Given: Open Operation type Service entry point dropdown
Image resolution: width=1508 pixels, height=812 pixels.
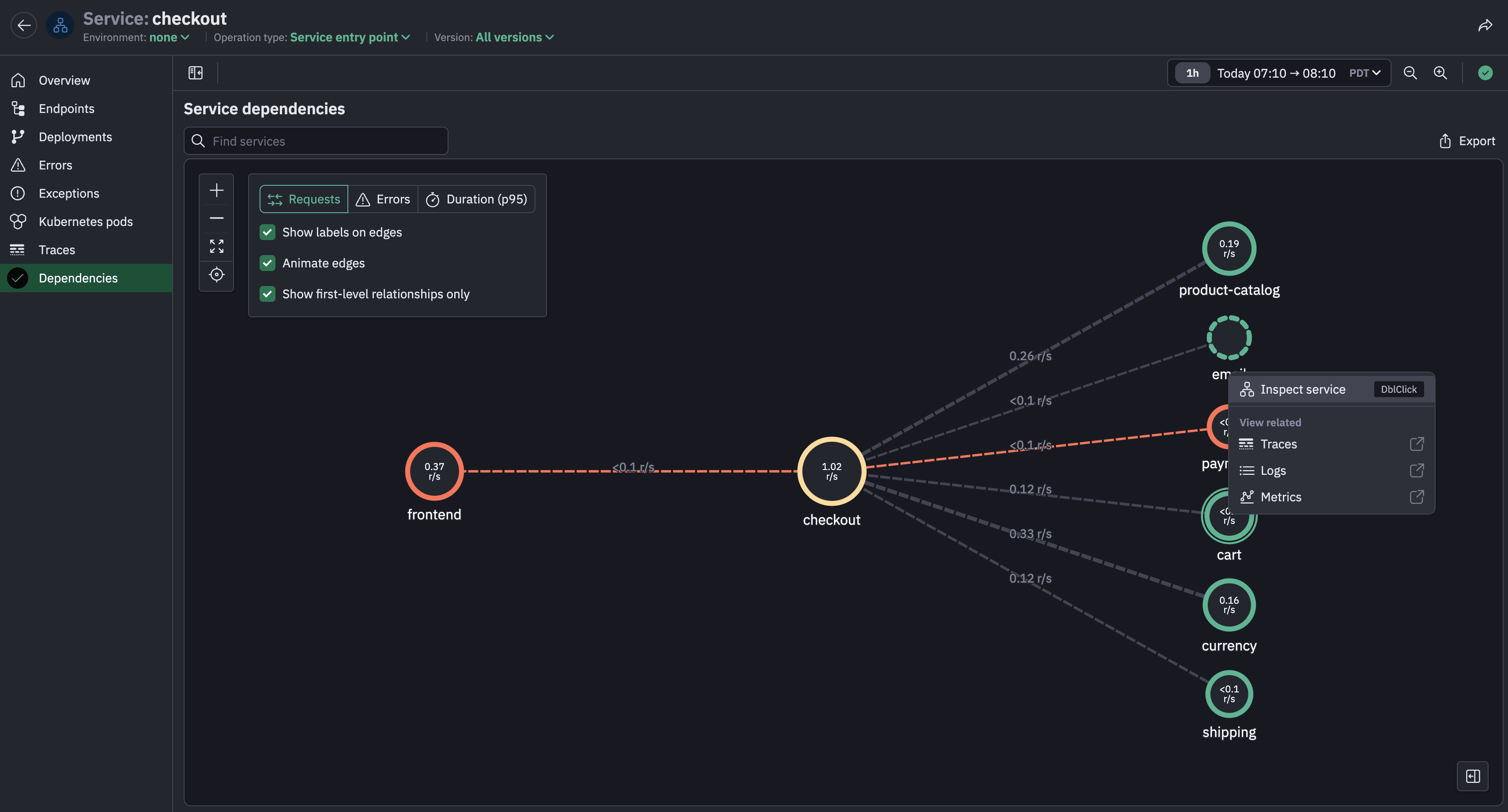Looking at the screenshot, I should 350,38.
